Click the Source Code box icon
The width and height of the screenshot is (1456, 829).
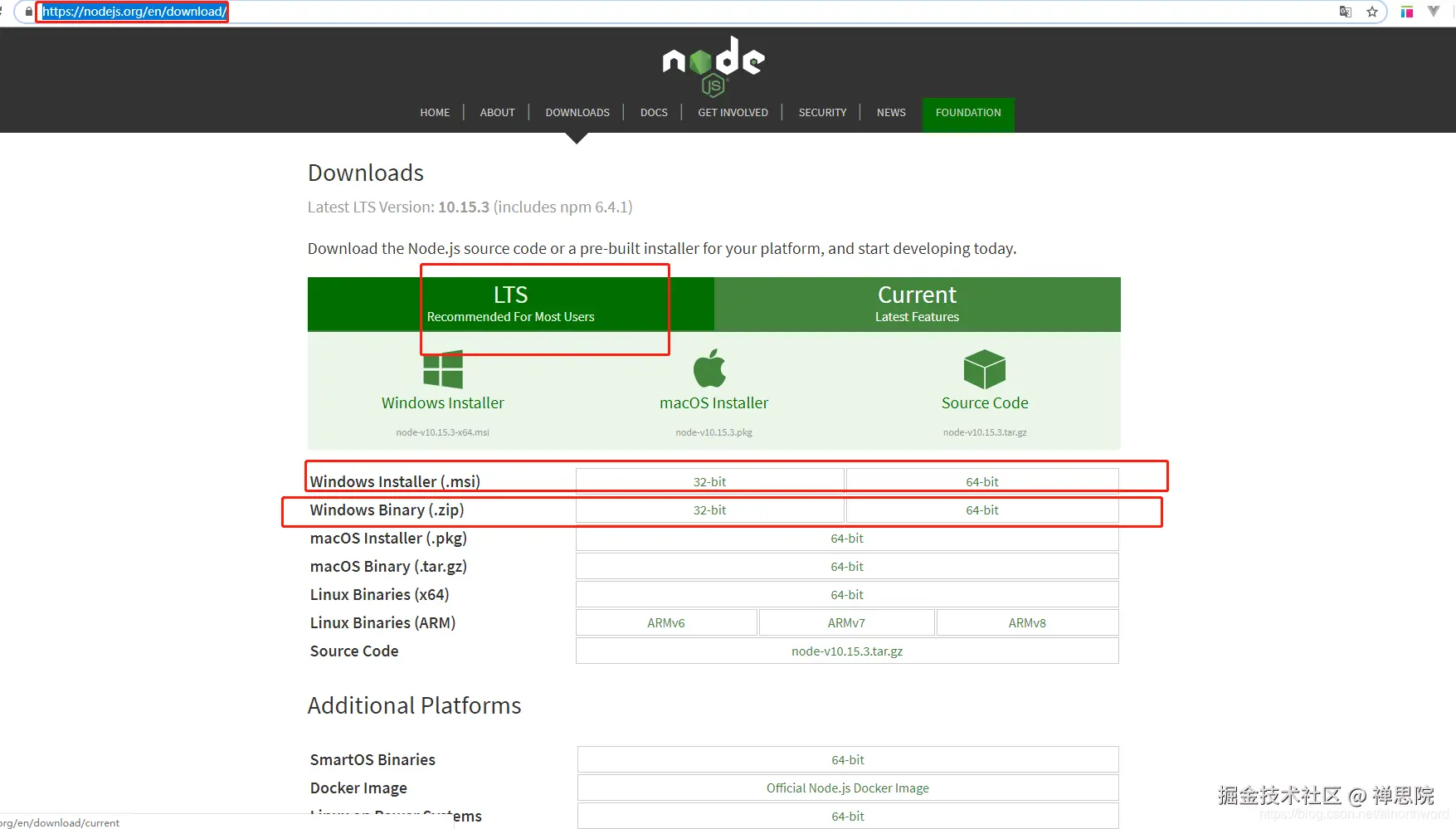click(985, 369)
